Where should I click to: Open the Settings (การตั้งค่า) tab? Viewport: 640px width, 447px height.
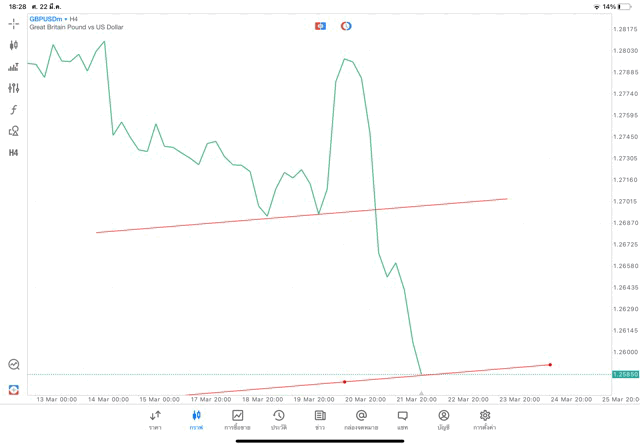[x=485, y=419]
